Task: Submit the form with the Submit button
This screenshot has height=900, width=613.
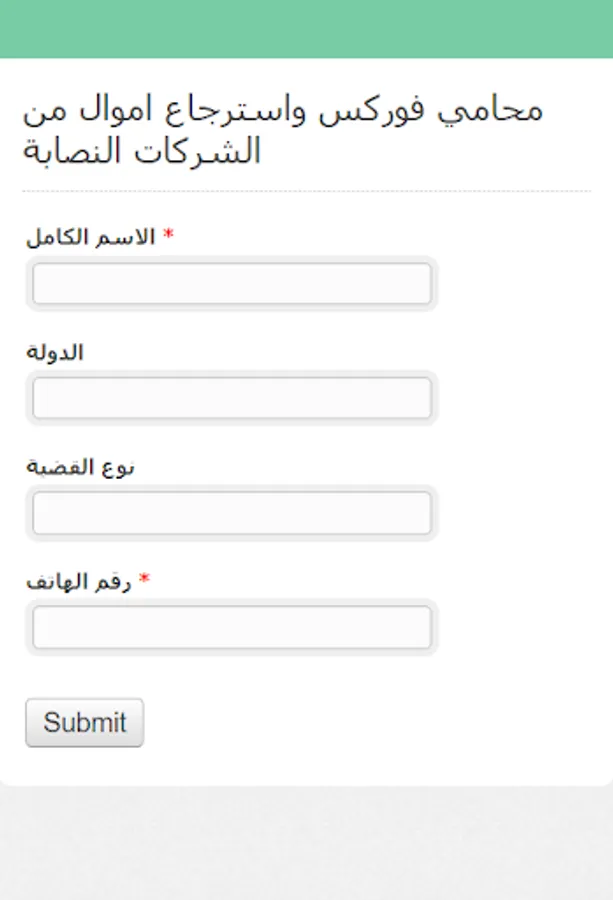Action: (84, 723)
